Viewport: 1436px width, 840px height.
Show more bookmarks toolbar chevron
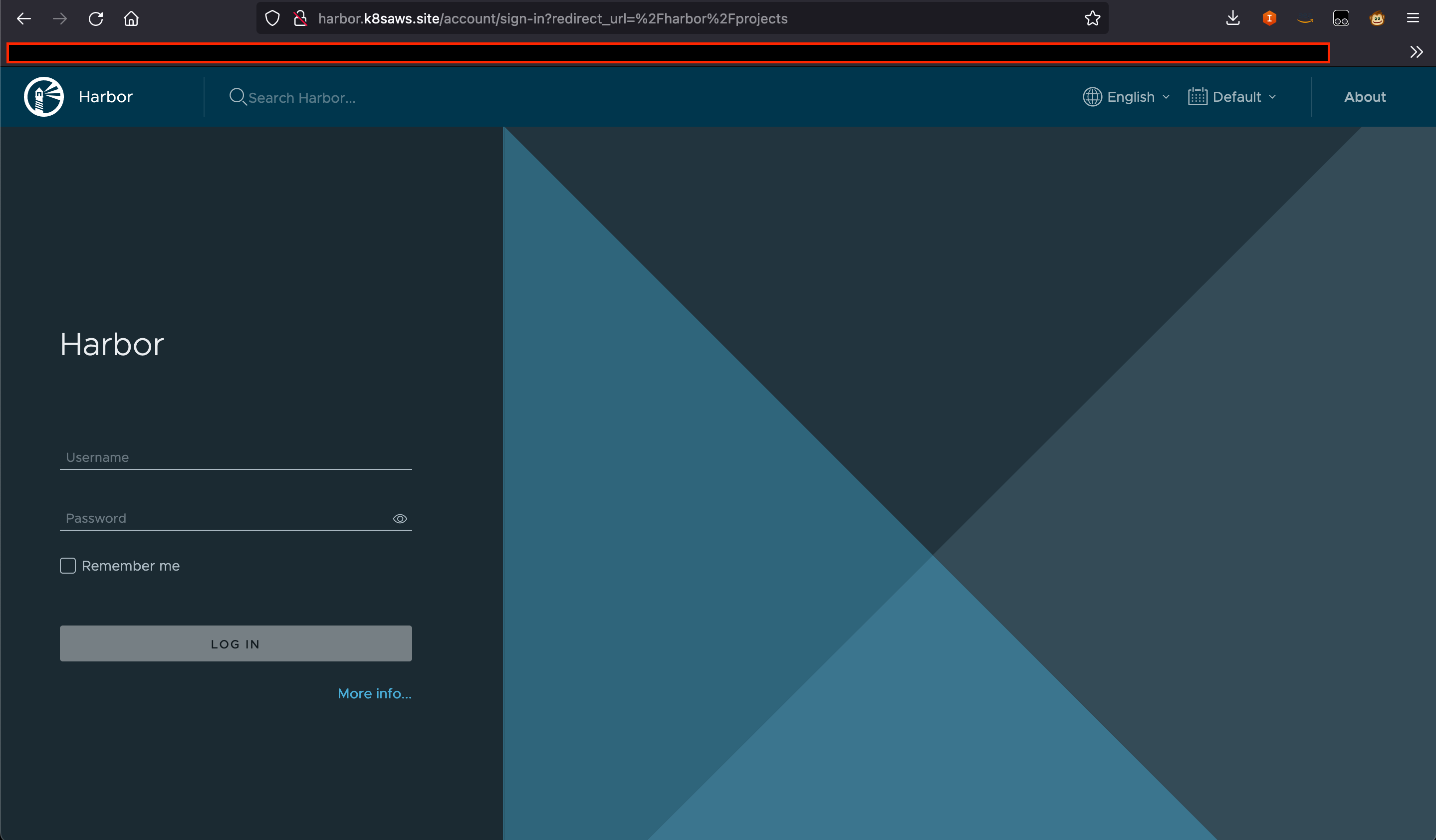(x=1416, y=52)
